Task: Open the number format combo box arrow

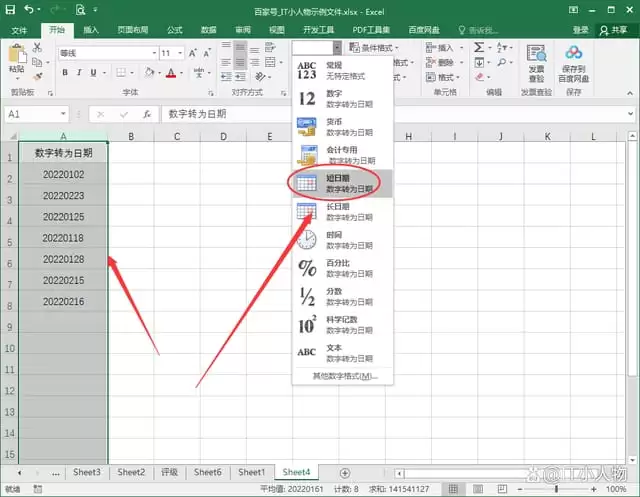Action: (x=337, y=48)
